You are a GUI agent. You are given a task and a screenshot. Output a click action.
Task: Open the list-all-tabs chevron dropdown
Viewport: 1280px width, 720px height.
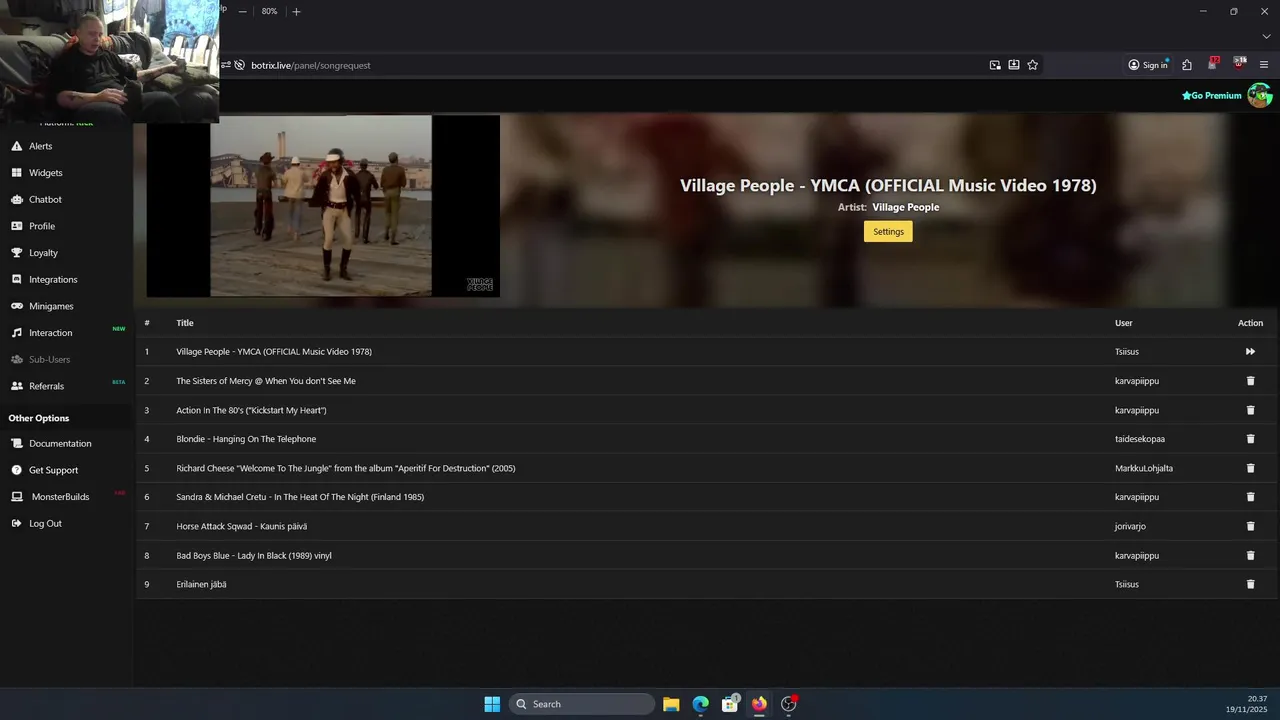[x=1266, y=36]
